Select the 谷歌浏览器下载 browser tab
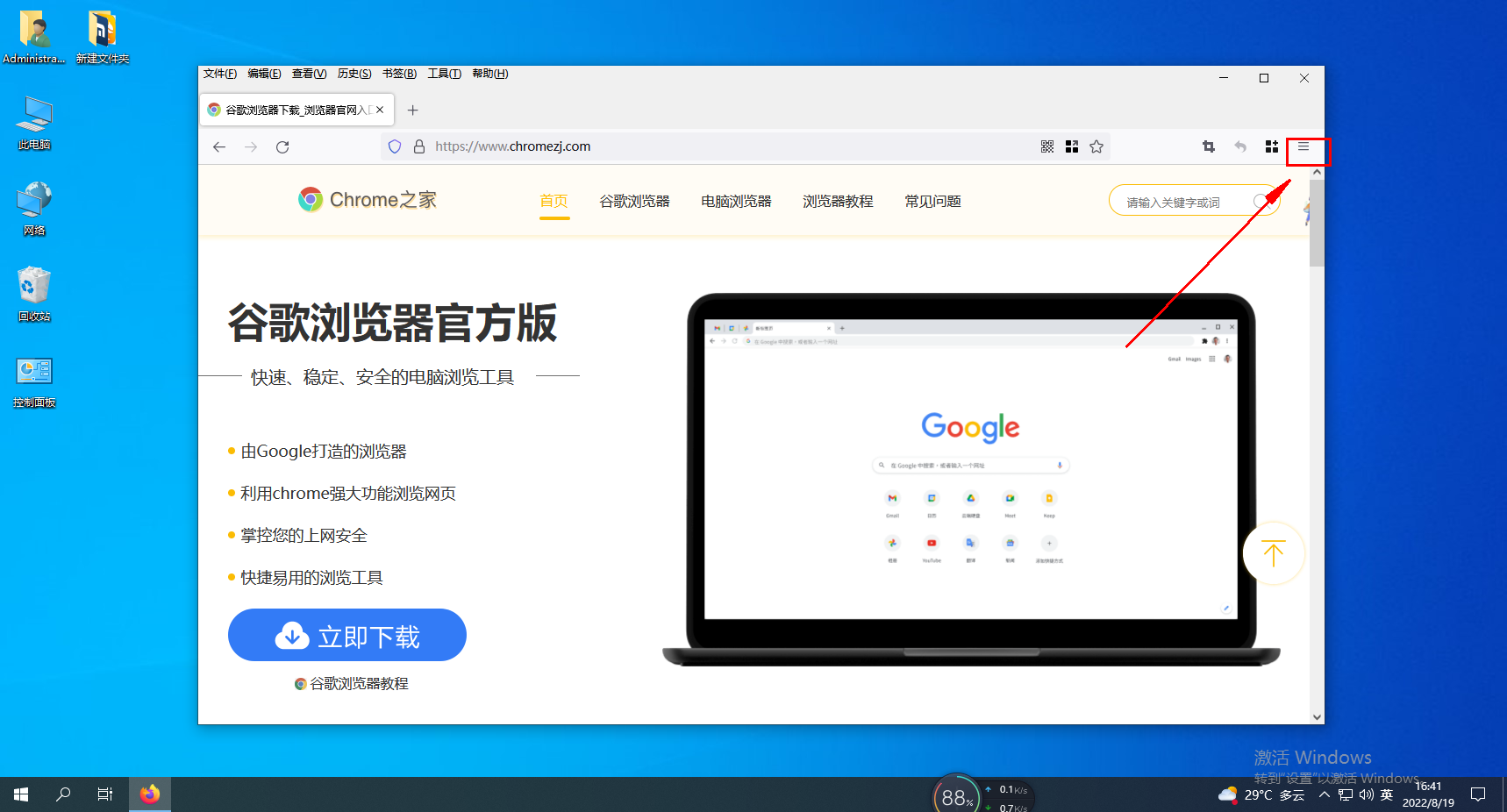1507x812 pixels. [297, 110]
